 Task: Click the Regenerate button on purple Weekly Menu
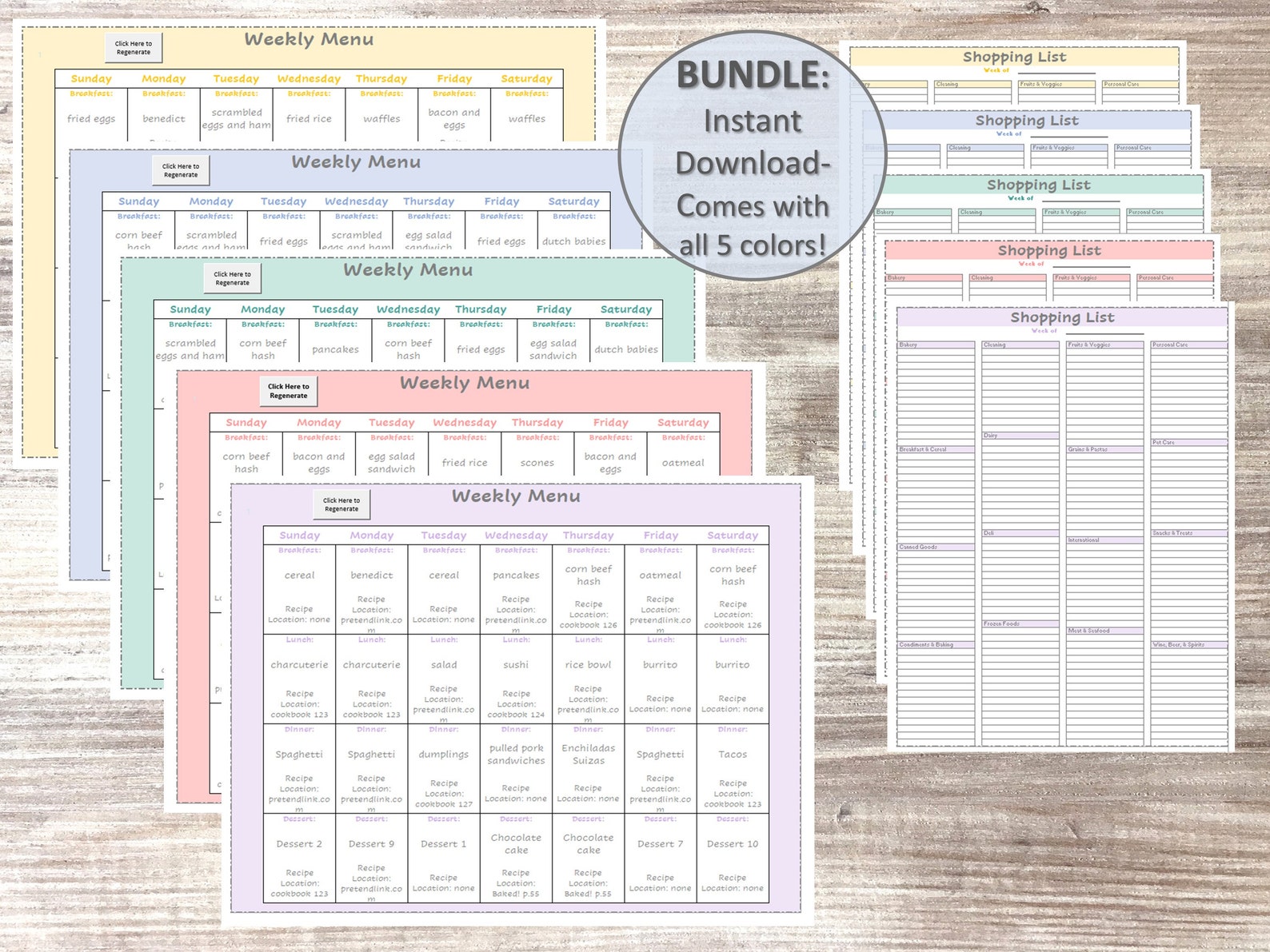[x=341, y=504]
